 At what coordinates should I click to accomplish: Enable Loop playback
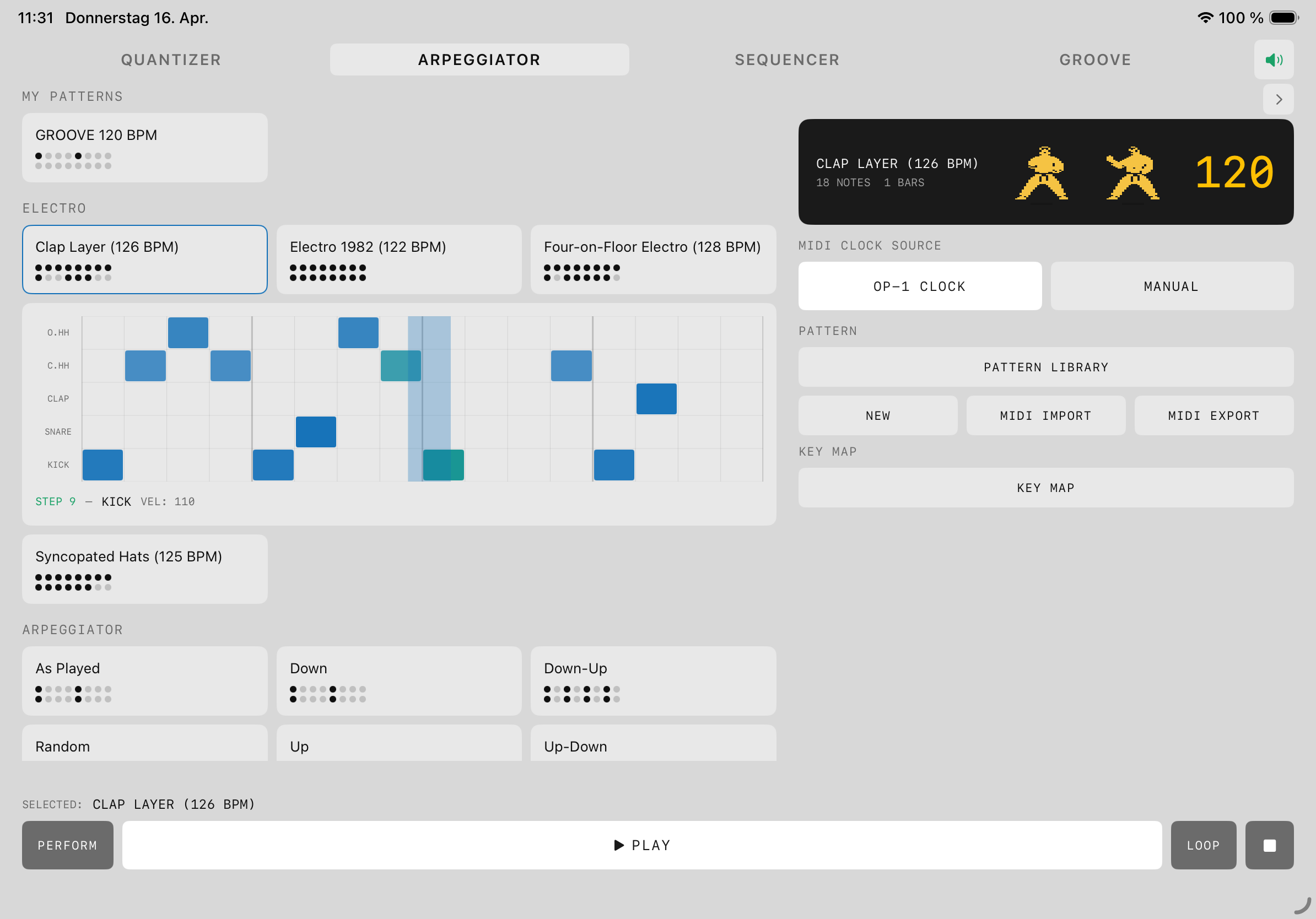(x=1203, y=845)
